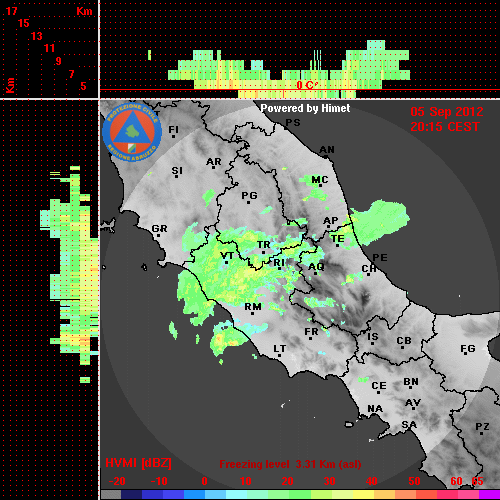Click the Protezione Civile Regione Abruzzo logo

pyautogui.click(x=132, y=133)
